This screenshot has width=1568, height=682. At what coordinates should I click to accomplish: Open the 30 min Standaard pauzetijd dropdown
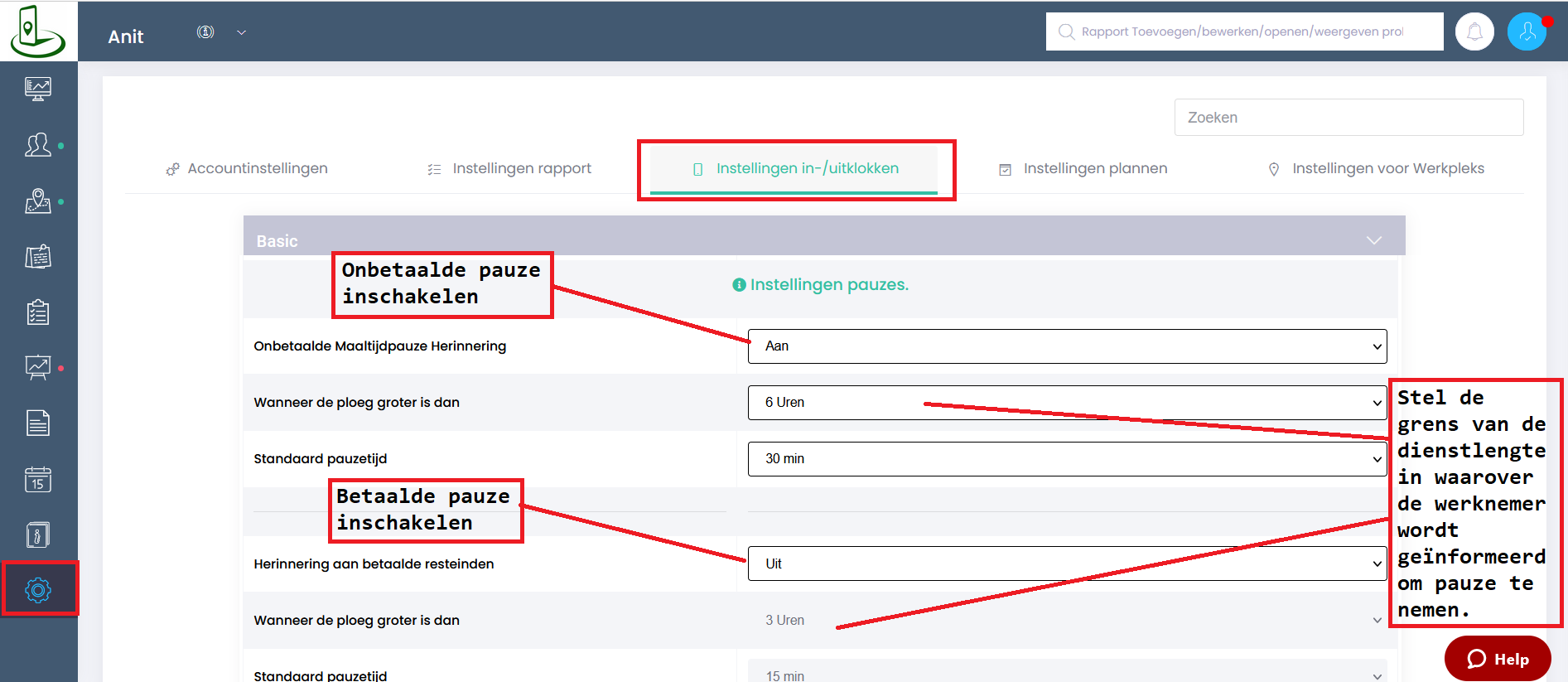[x=1066, y=459]
